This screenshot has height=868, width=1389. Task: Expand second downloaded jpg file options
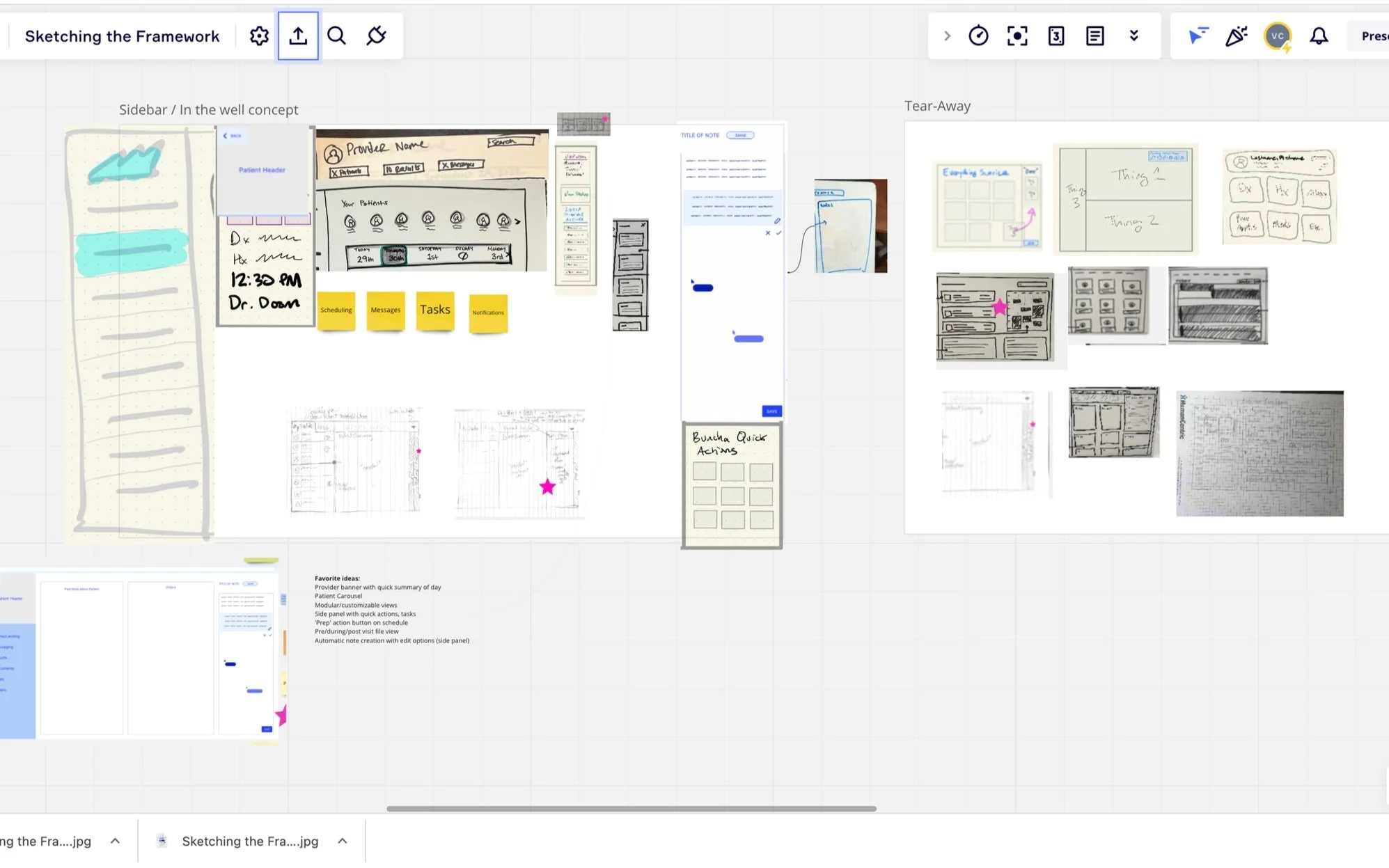click(x=343, y=841)
